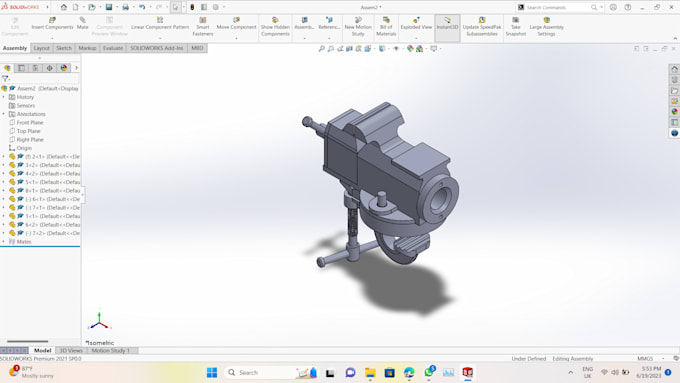Viewport: 680px width, 383px height.
Task: Expand the Annotations folder
Action: pyautogui.click(x=4, y=114)
